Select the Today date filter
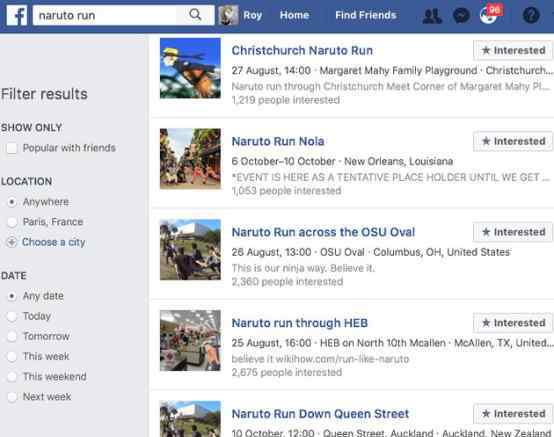This screenshot has height=437, width=554. tap(12, 316)
